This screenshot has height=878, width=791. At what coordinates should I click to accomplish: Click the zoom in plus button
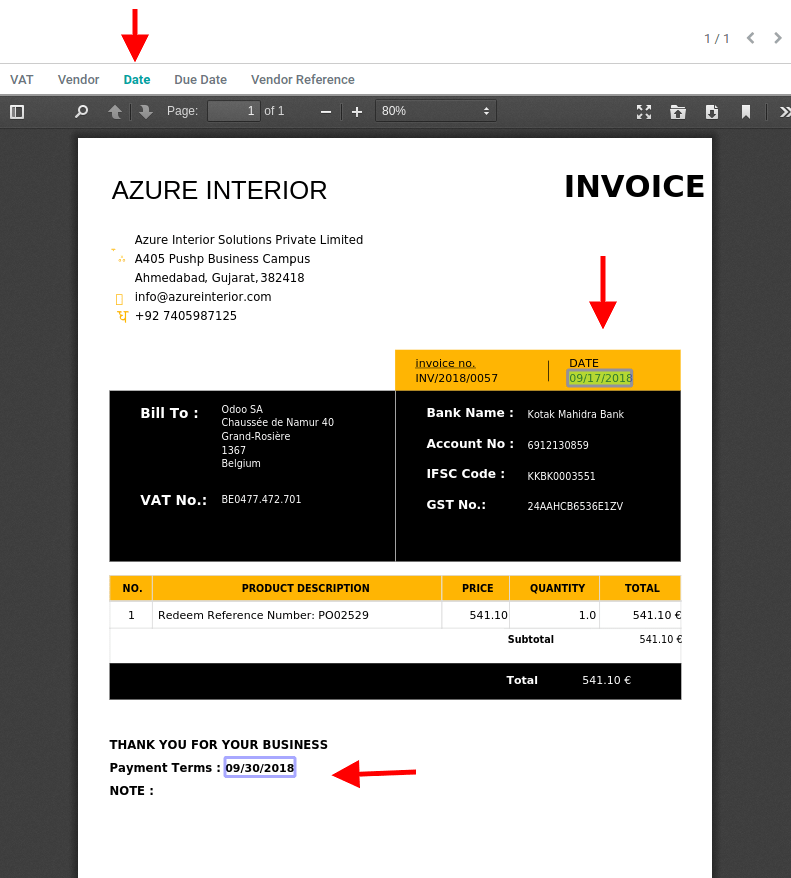356,111
